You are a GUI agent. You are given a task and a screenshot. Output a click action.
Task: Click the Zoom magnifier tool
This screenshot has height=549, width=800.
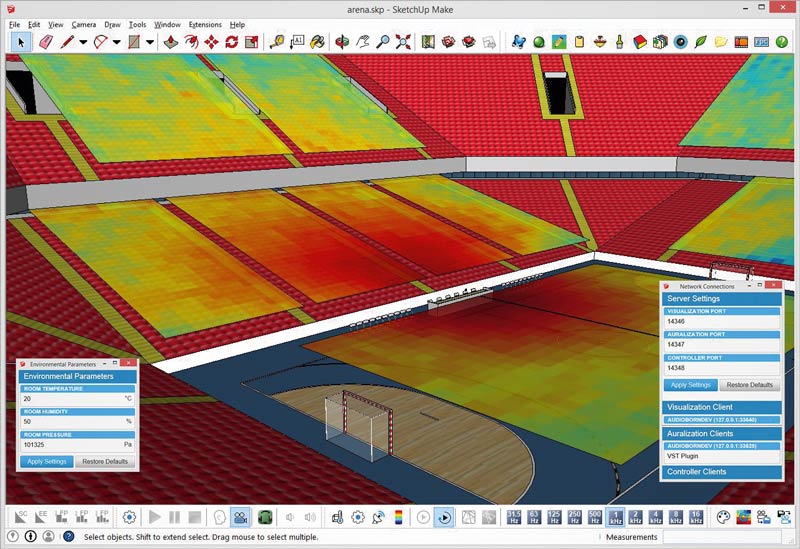click(383, 42)
